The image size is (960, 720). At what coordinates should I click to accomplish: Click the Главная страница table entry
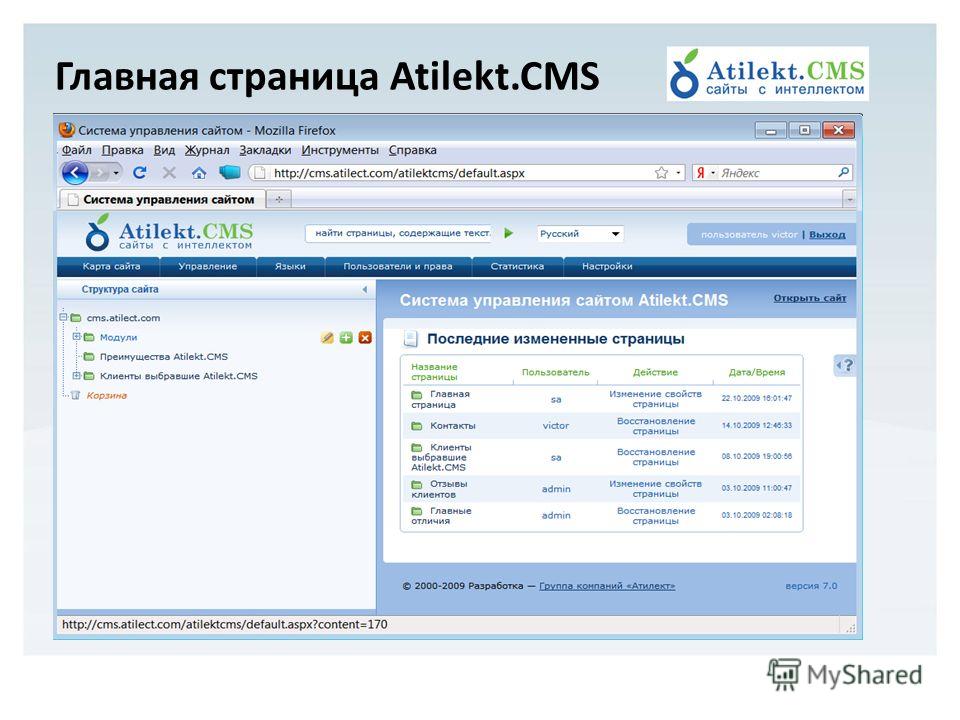coord(441,399)
